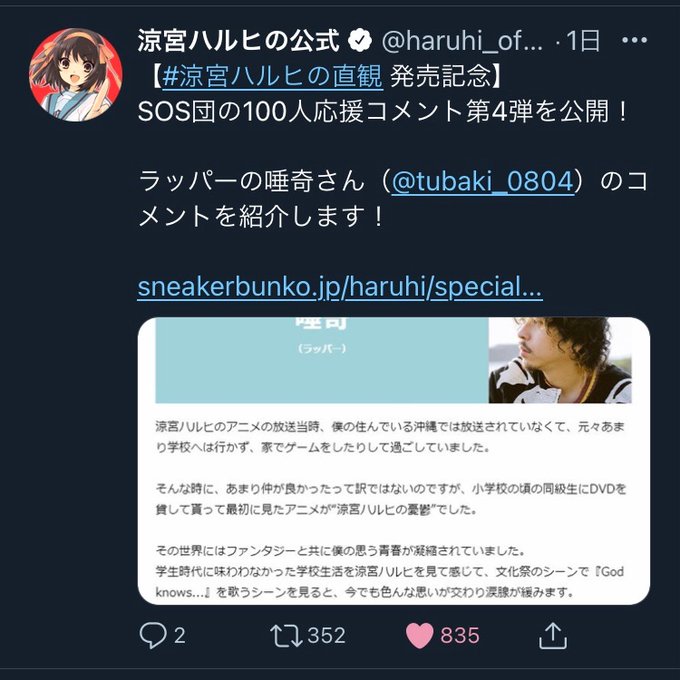Viewport: 680px width, 680px height.
Task: Open the 涼宮ハルヒの公式 display name
Action: pyautogui.click(x=239, y=41)
